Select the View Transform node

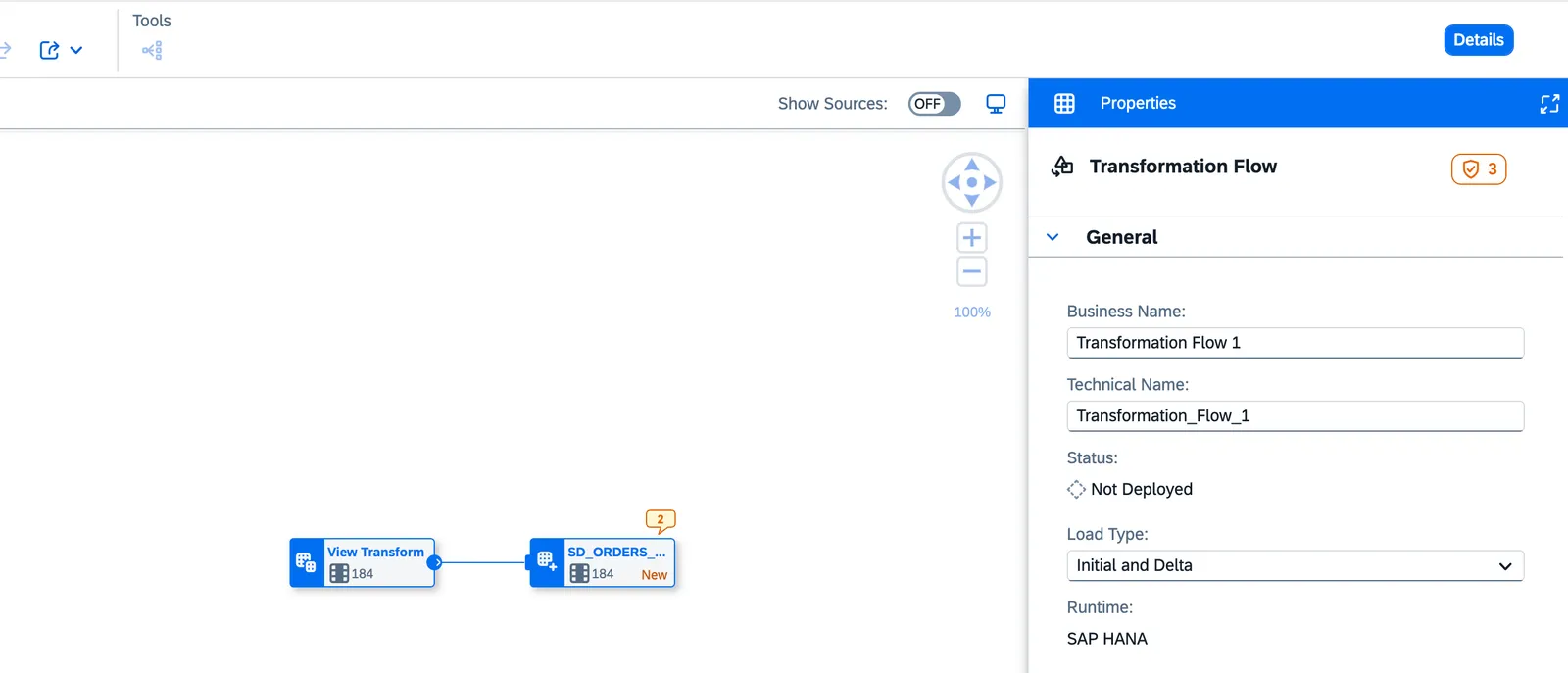click(363, 562)
